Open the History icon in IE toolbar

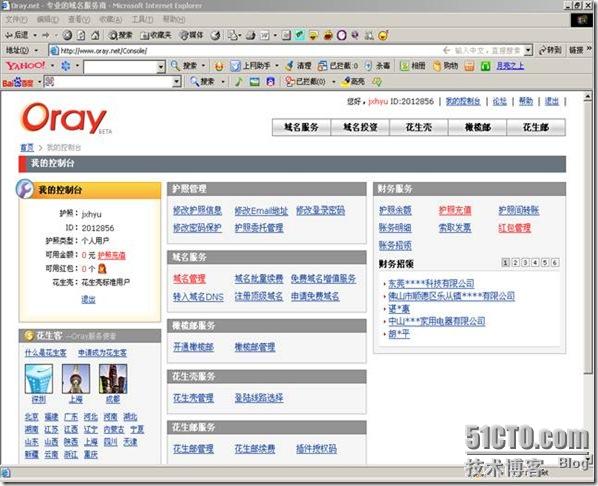coord(215,35)
